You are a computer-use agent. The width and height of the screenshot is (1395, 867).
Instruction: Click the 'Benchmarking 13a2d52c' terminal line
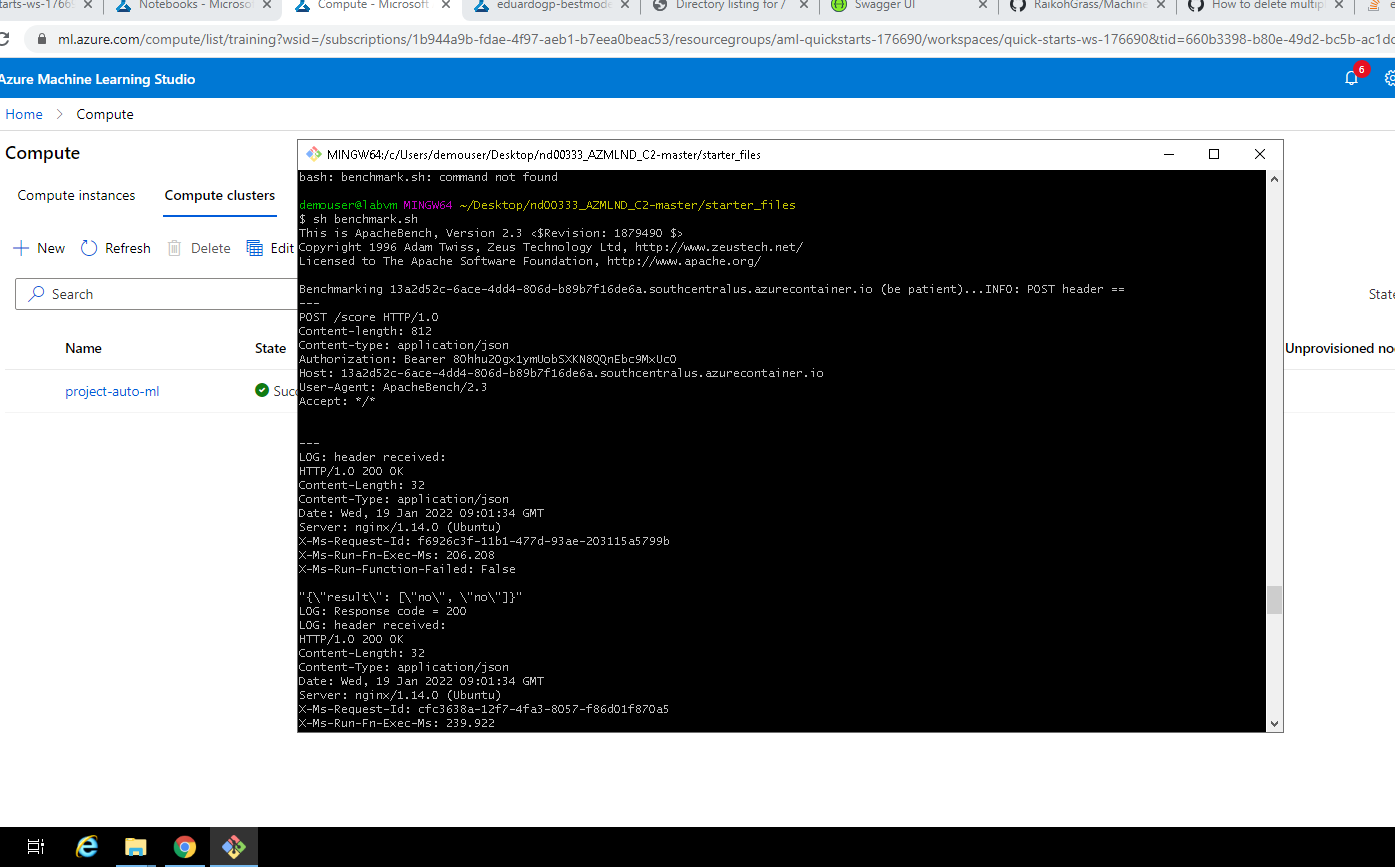[712, 289]
